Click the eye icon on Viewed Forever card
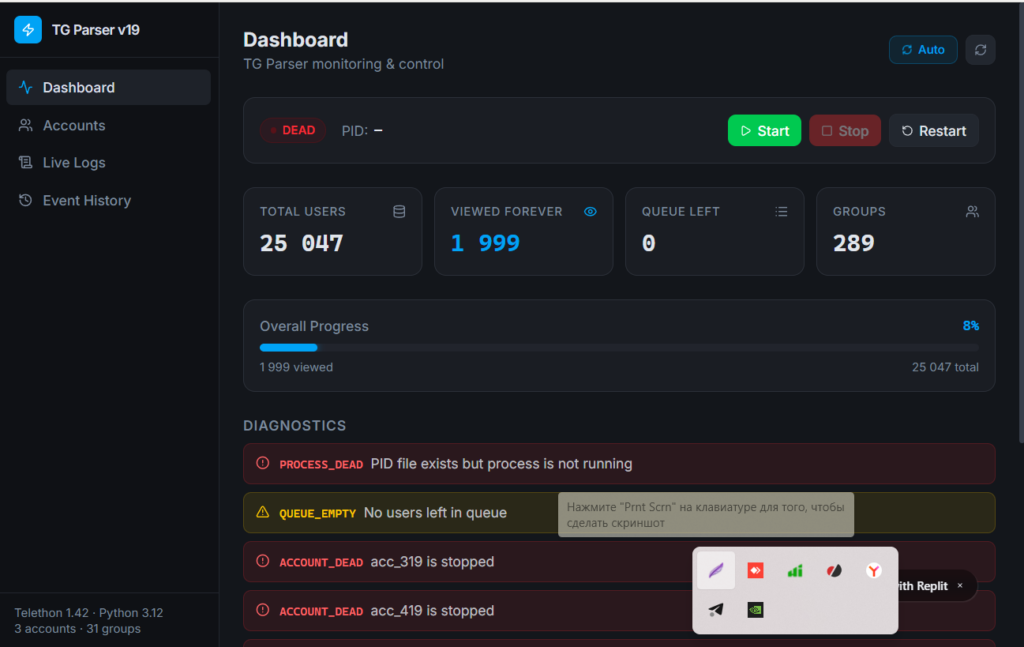This screenshot has width=1024, height=647. pyautogui.click(x=590, y=212)
